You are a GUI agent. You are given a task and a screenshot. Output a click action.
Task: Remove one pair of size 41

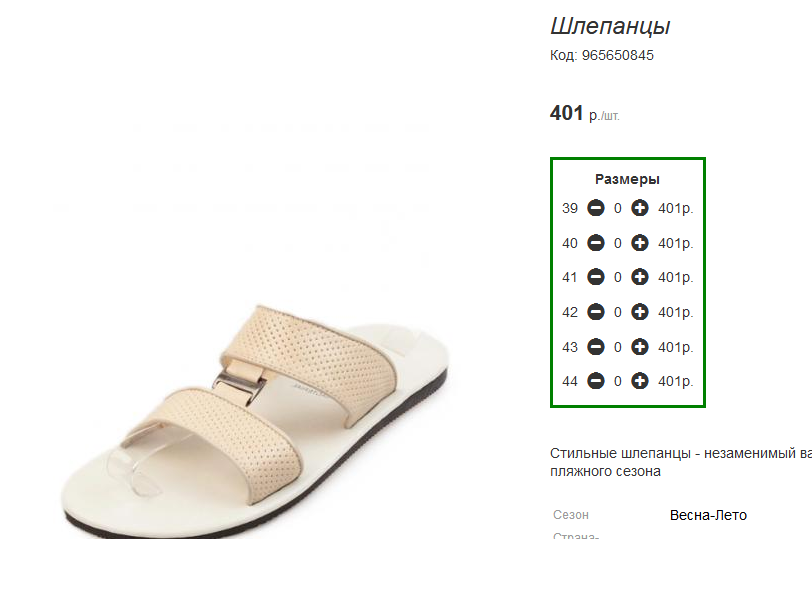point(595,277)
